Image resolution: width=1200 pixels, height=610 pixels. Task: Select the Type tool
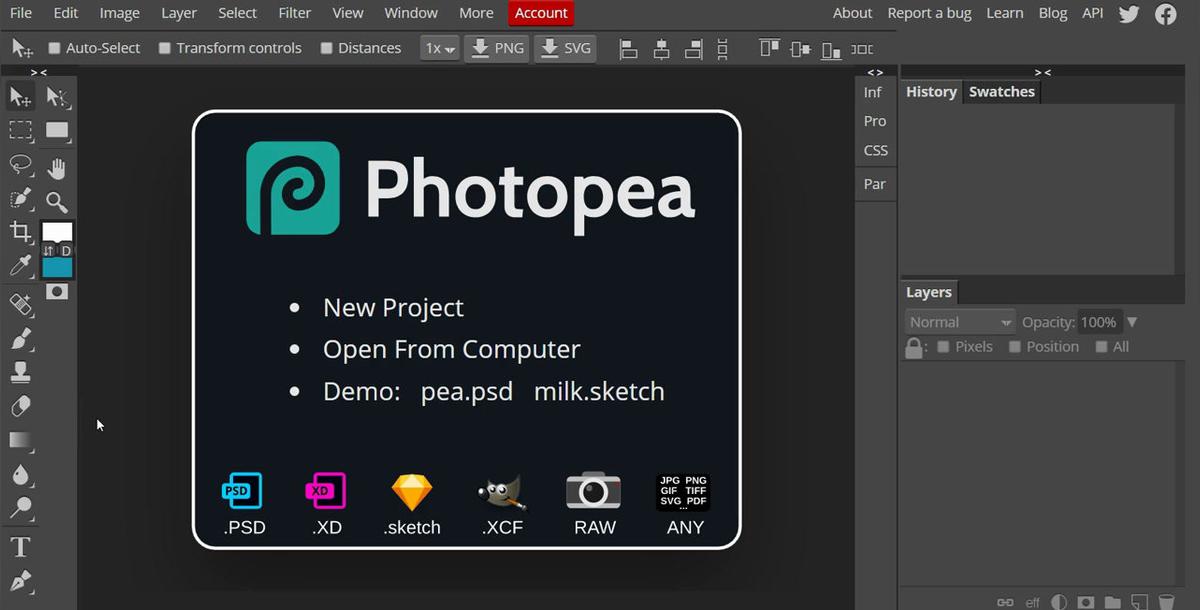[20, 547]
